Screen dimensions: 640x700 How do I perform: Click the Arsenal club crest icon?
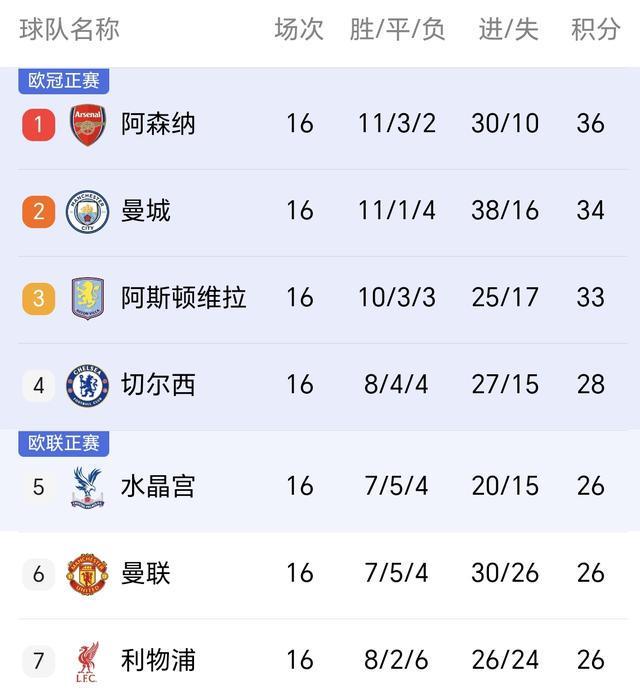87,124
